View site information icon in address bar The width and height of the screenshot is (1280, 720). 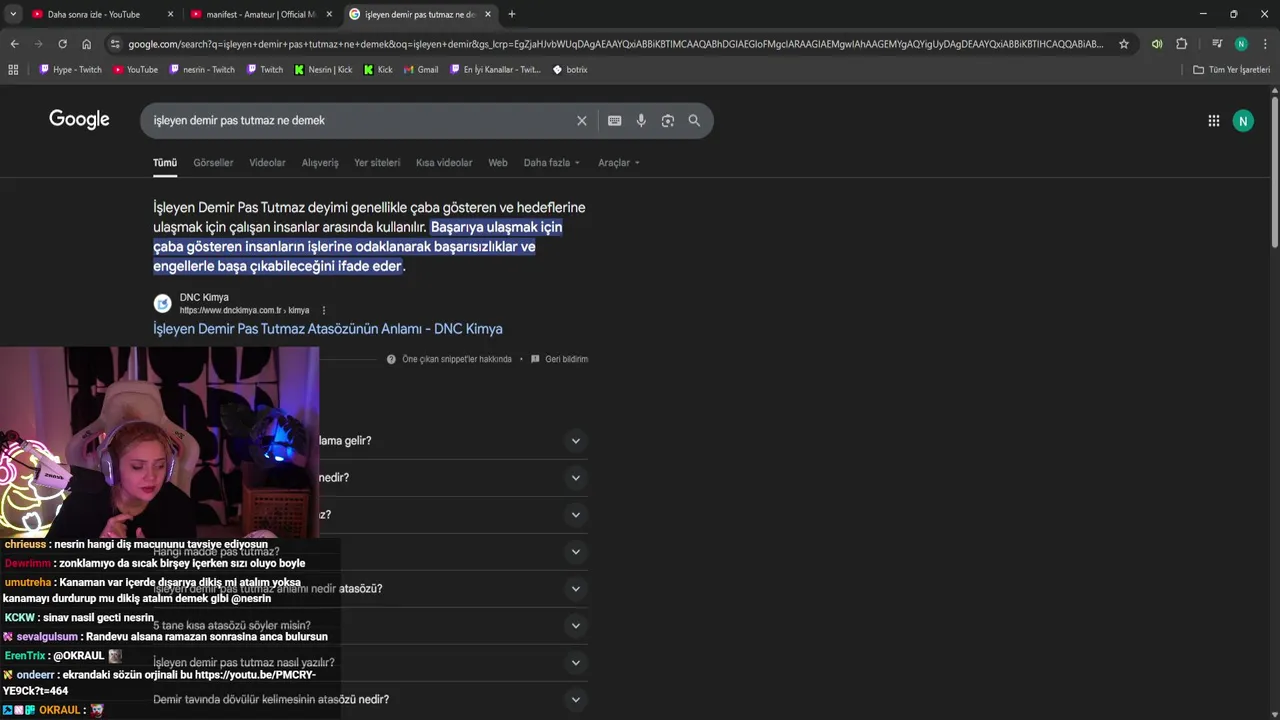[x=115, y=44]
